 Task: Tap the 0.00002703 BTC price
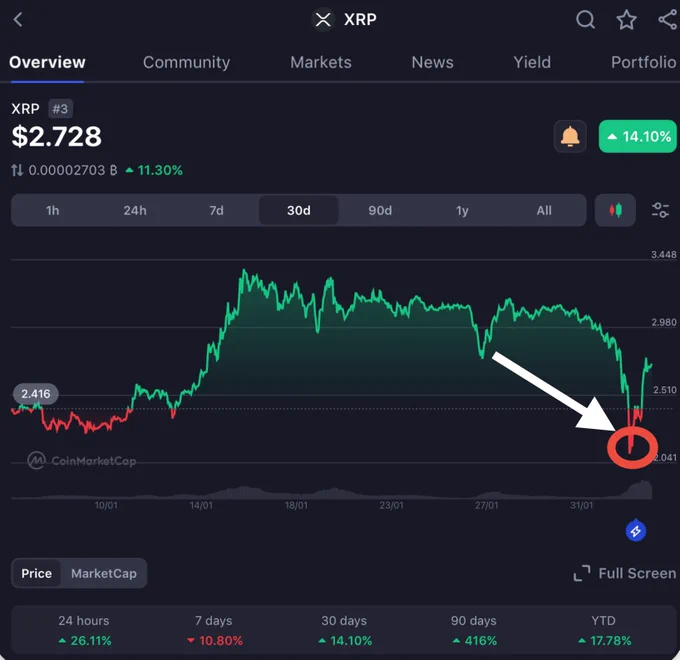point(73,170)
